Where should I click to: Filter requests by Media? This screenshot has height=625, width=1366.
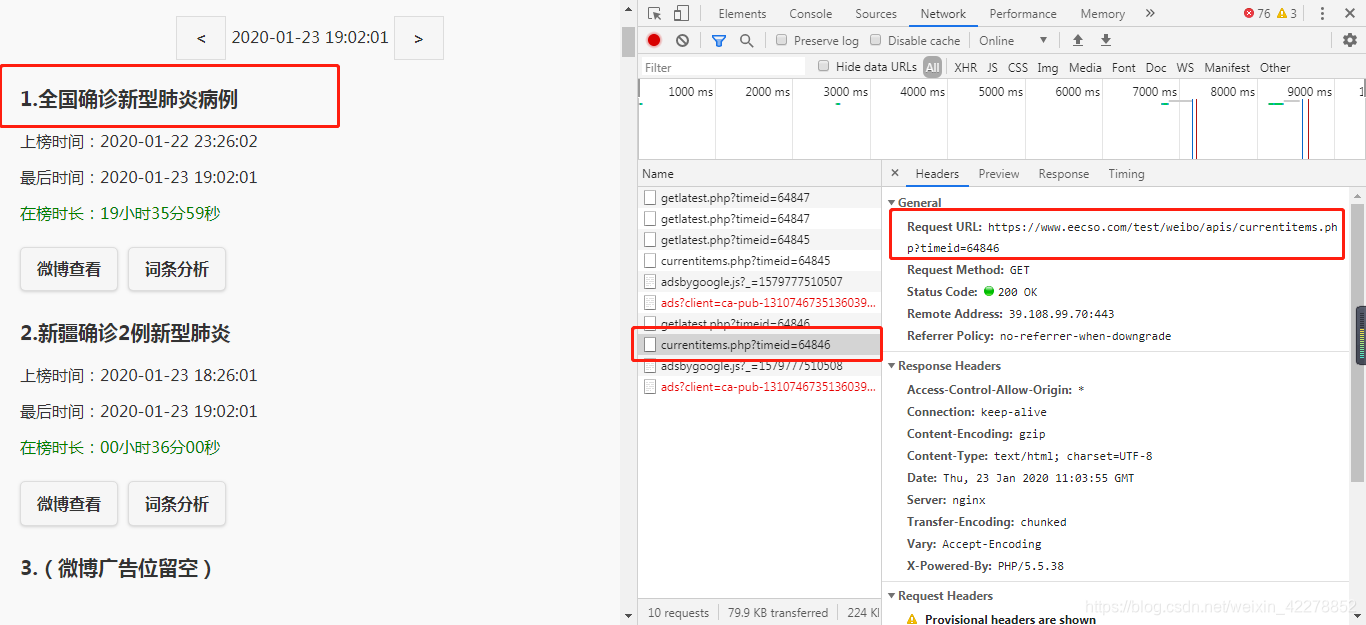tap(1085, 67)
